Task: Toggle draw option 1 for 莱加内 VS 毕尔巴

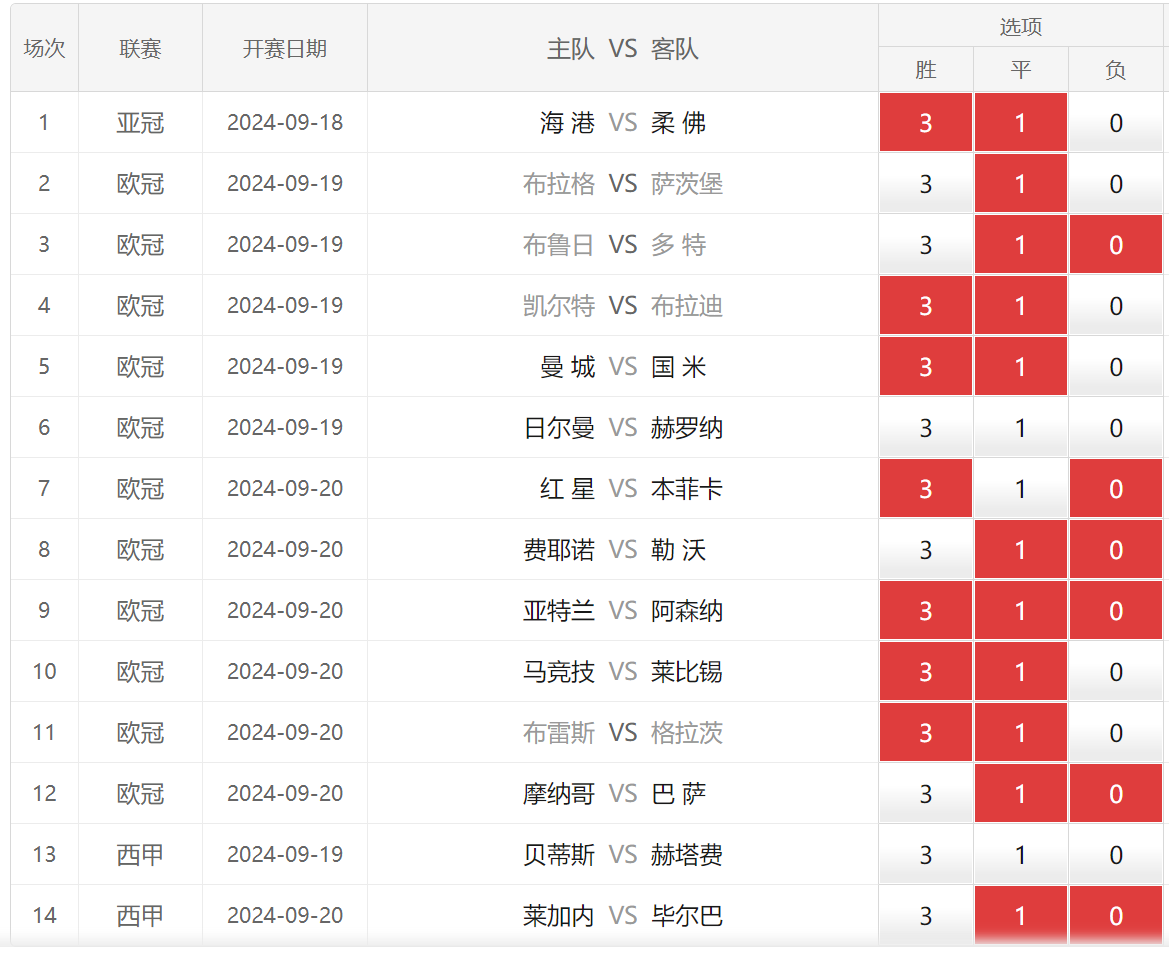Action: pos(1021,916)
